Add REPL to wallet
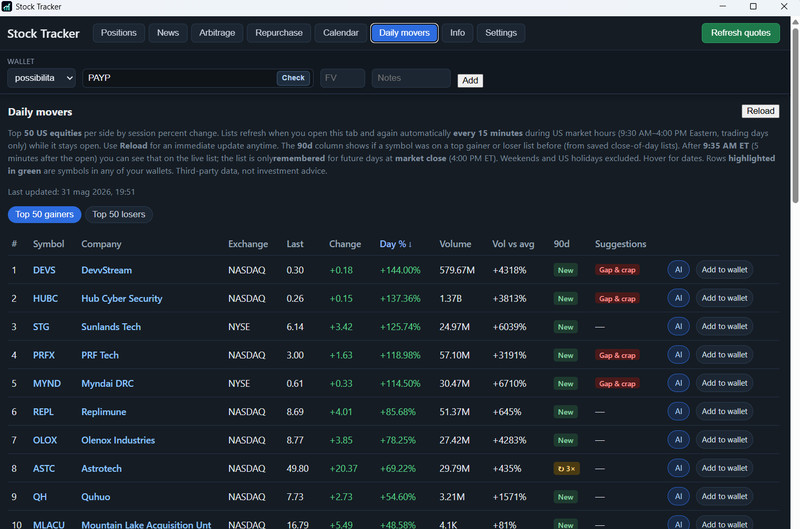 pyautogui.click(x=724, y=411)
